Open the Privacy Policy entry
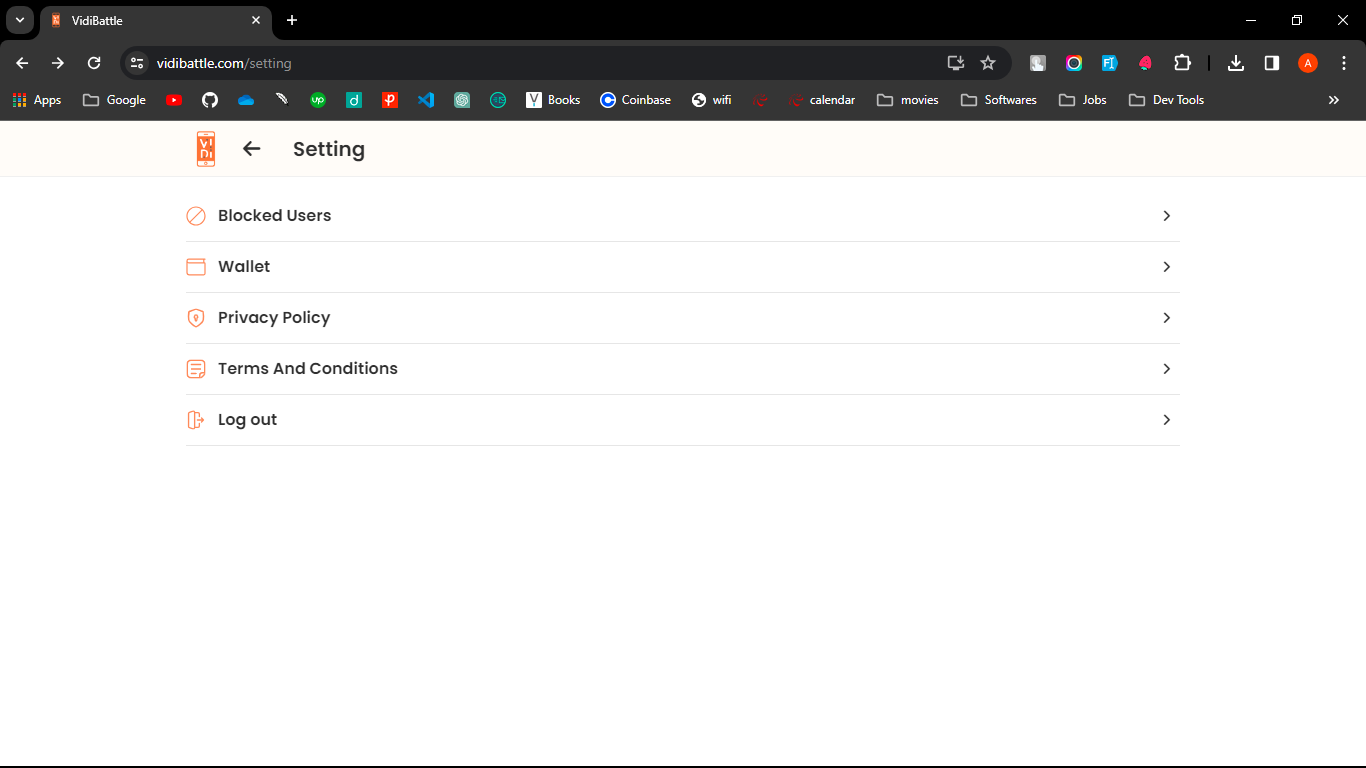This screenshot has height=768, width=1366. 683,318
